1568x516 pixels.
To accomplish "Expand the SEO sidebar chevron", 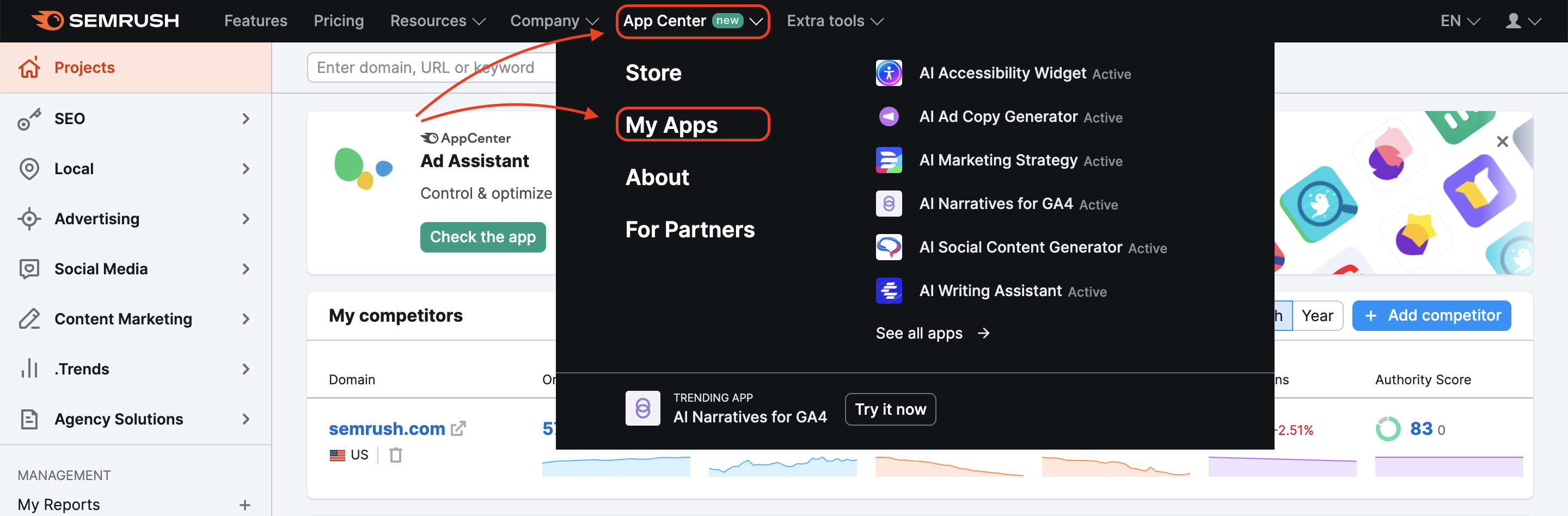I will 246,119.
